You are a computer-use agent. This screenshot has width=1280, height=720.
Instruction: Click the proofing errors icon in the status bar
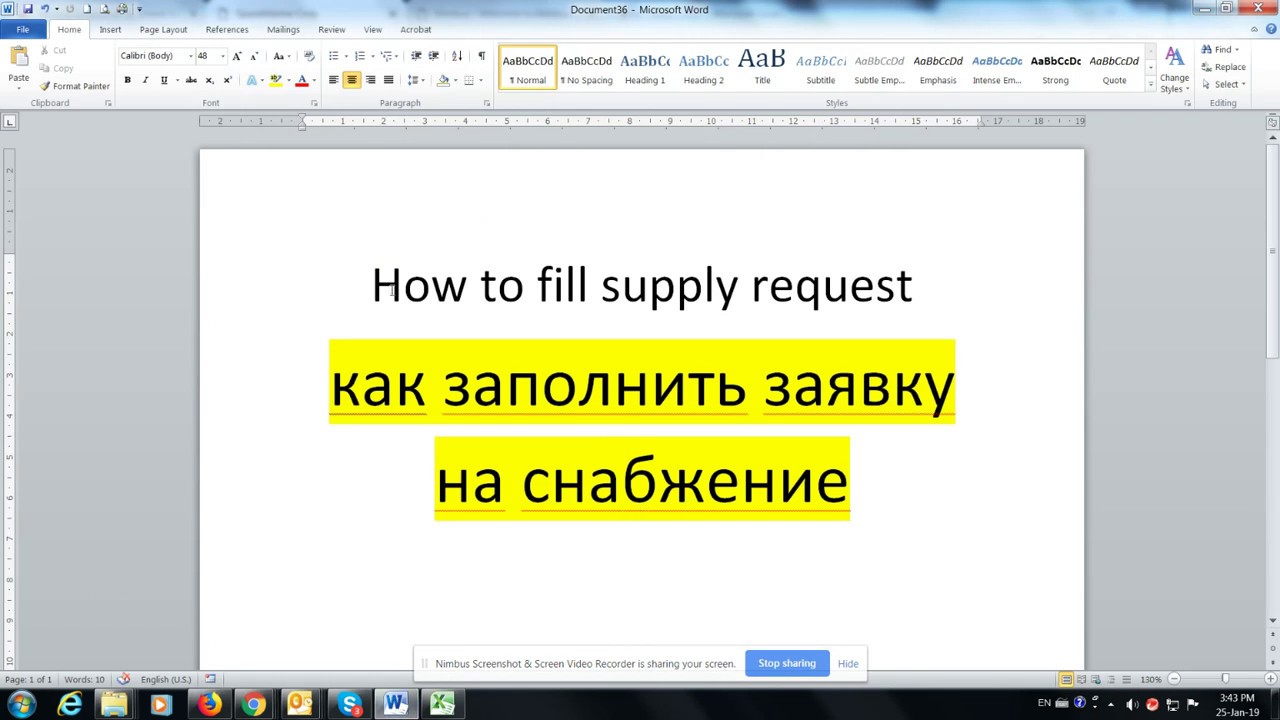click(124, 679)
